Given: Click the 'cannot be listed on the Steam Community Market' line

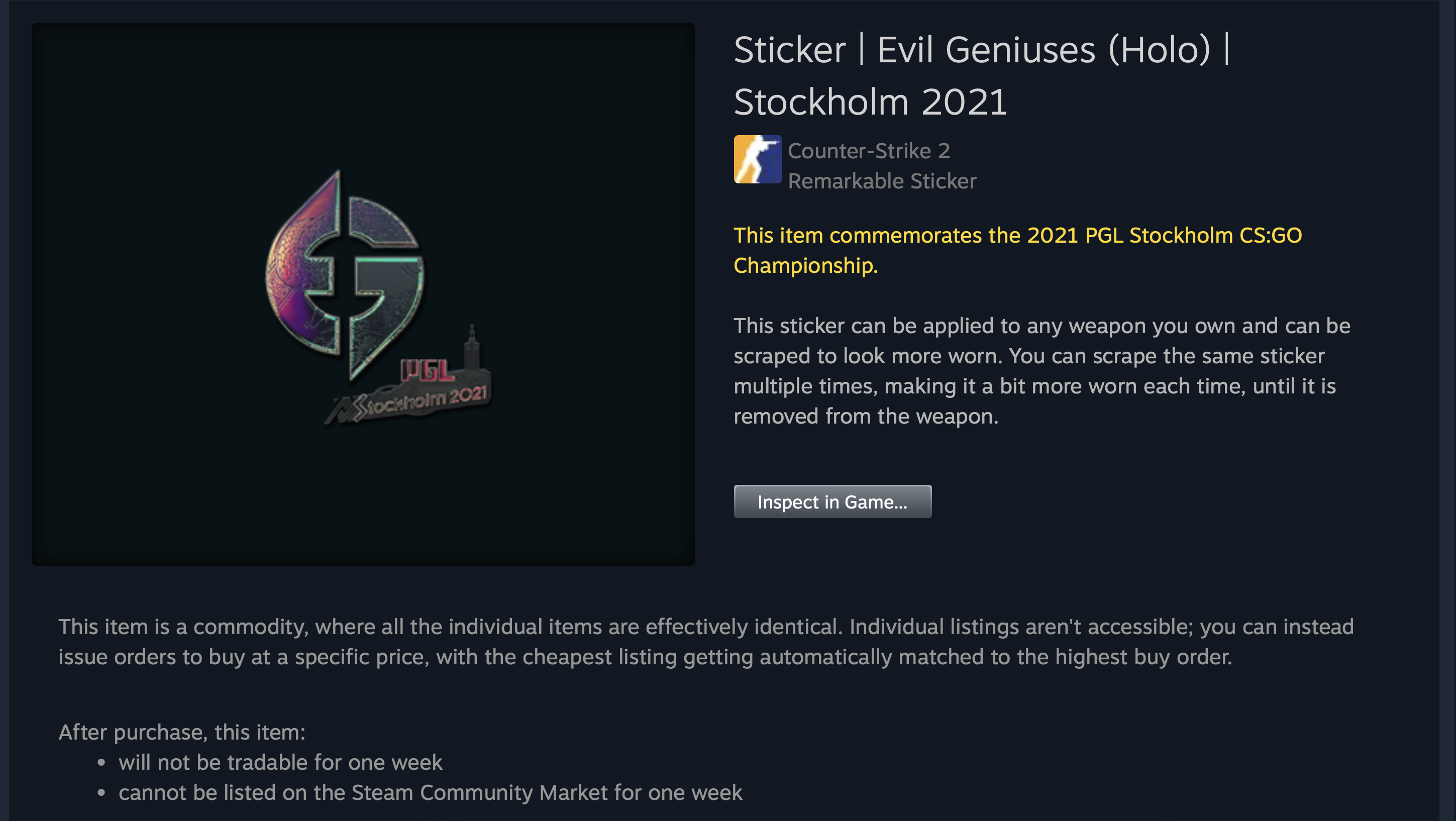Looking at the screenshot, I should 430,792.
